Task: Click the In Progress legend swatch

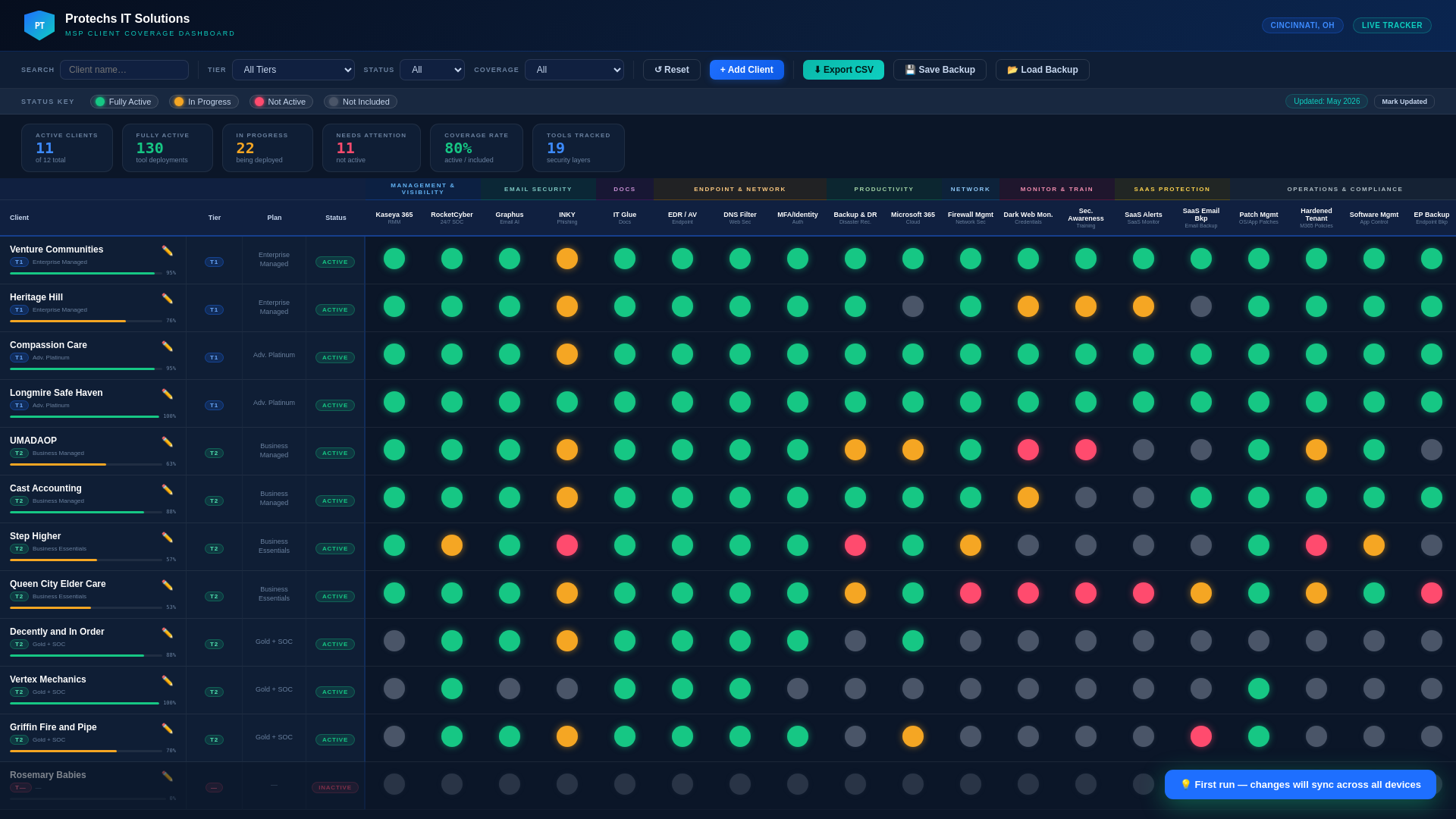Action: [x=179, y=102]
